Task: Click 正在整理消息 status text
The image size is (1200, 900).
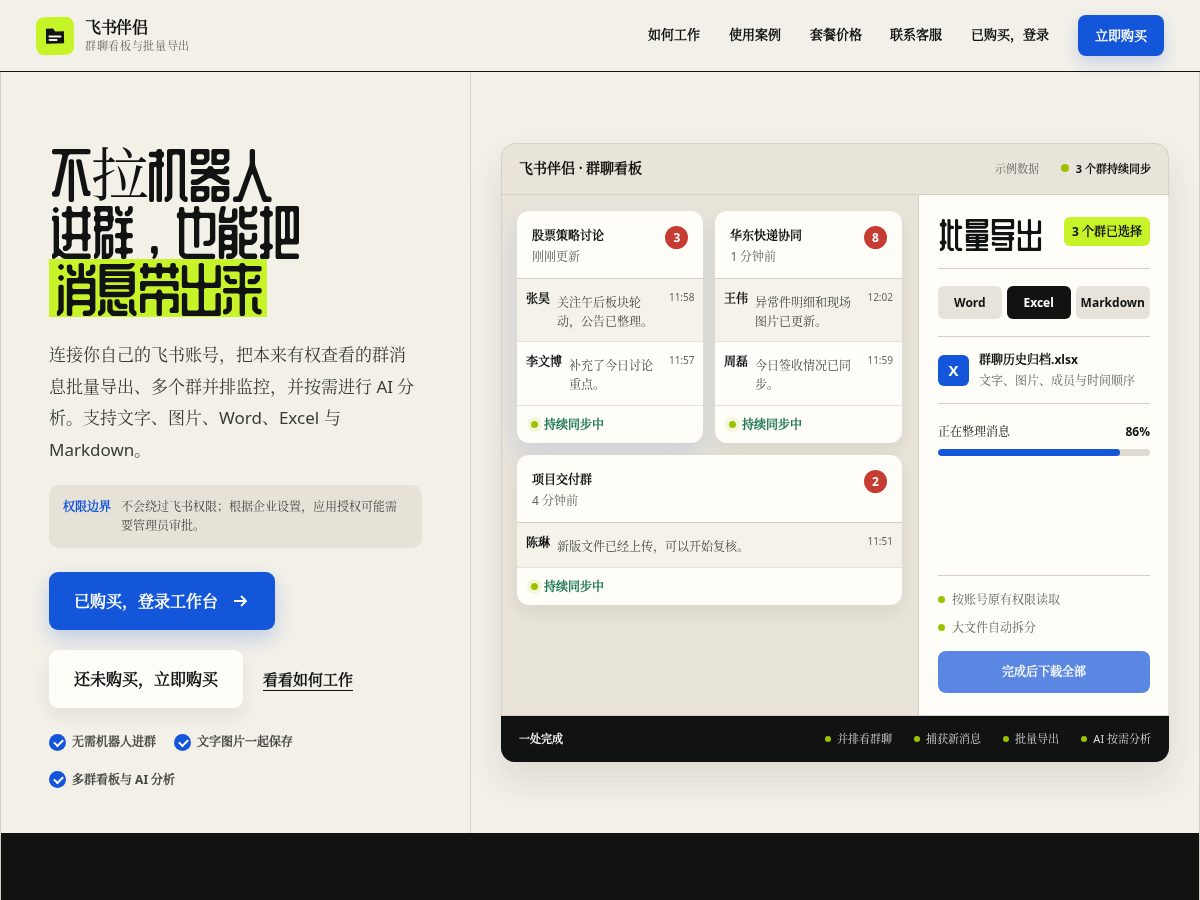Action: 974,431
